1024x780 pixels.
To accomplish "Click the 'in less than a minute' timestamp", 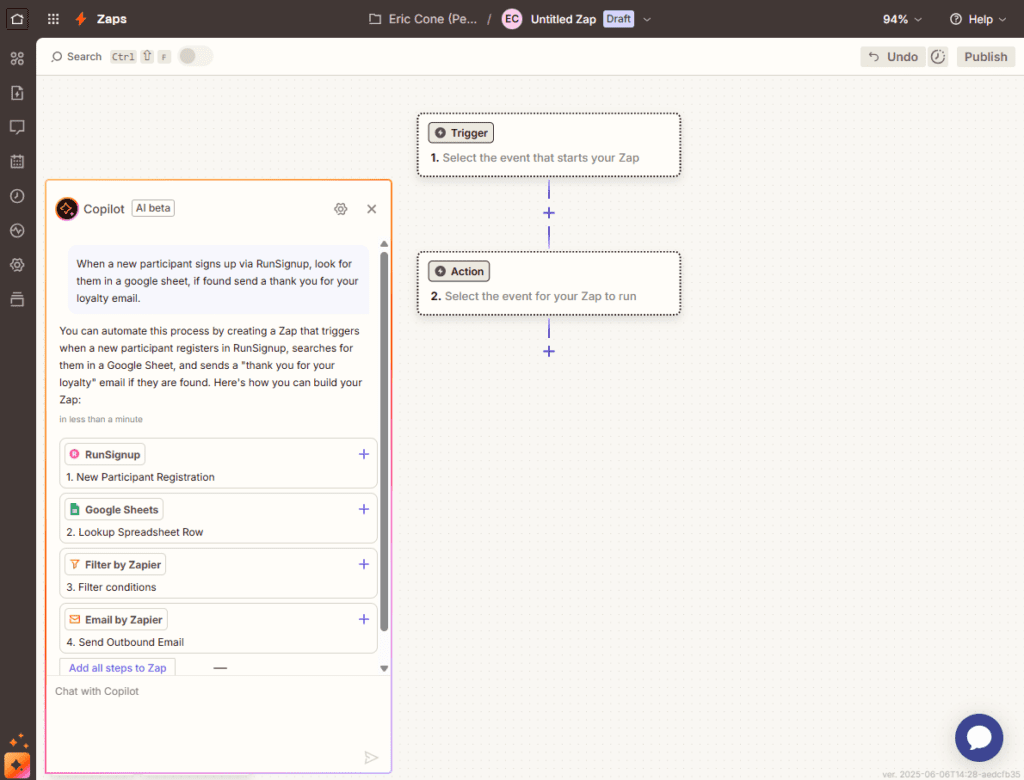I will click(x=101, y=419).
